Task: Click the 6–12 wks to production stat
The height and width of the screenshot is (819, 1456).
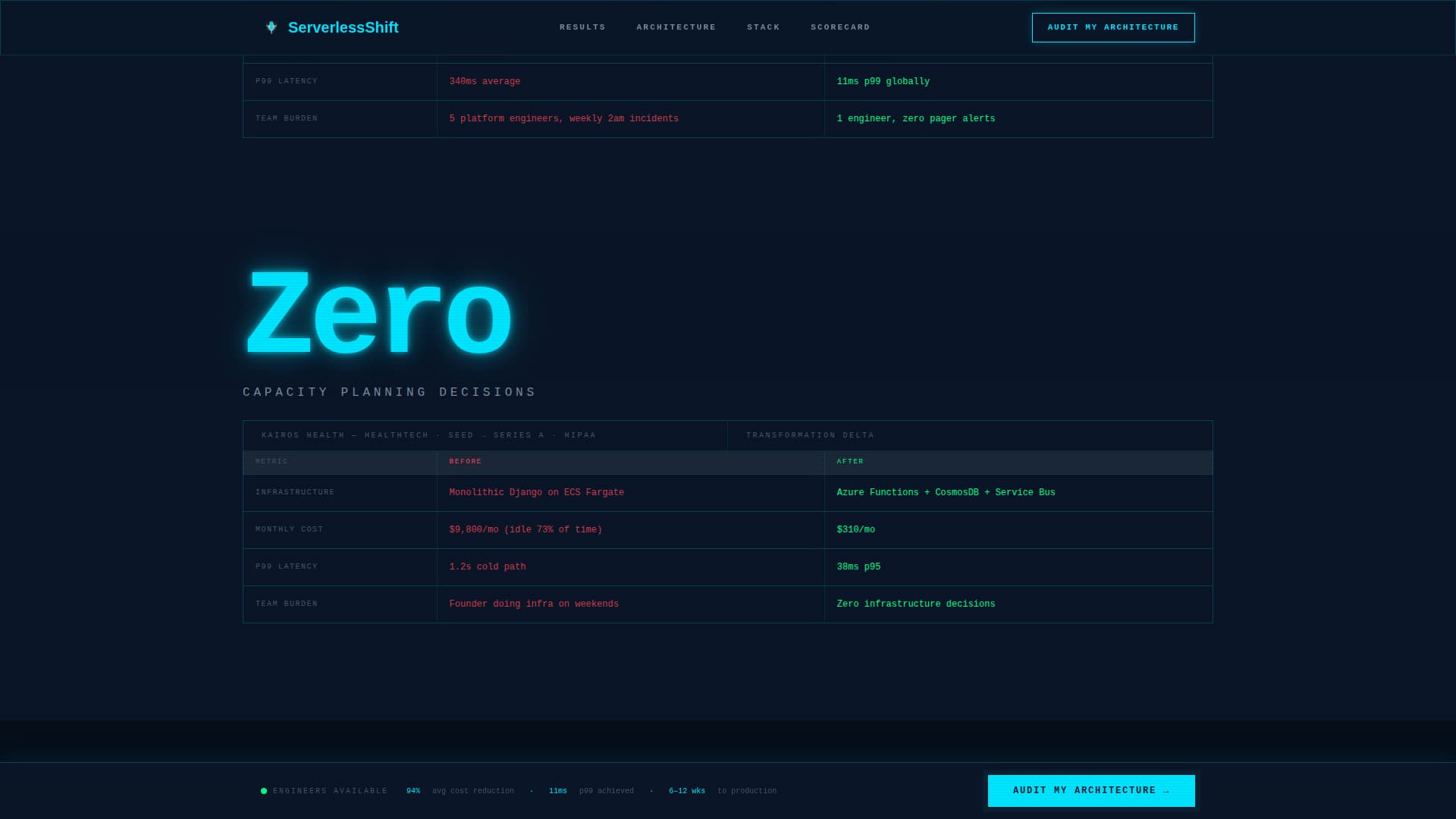Action: 723,791
